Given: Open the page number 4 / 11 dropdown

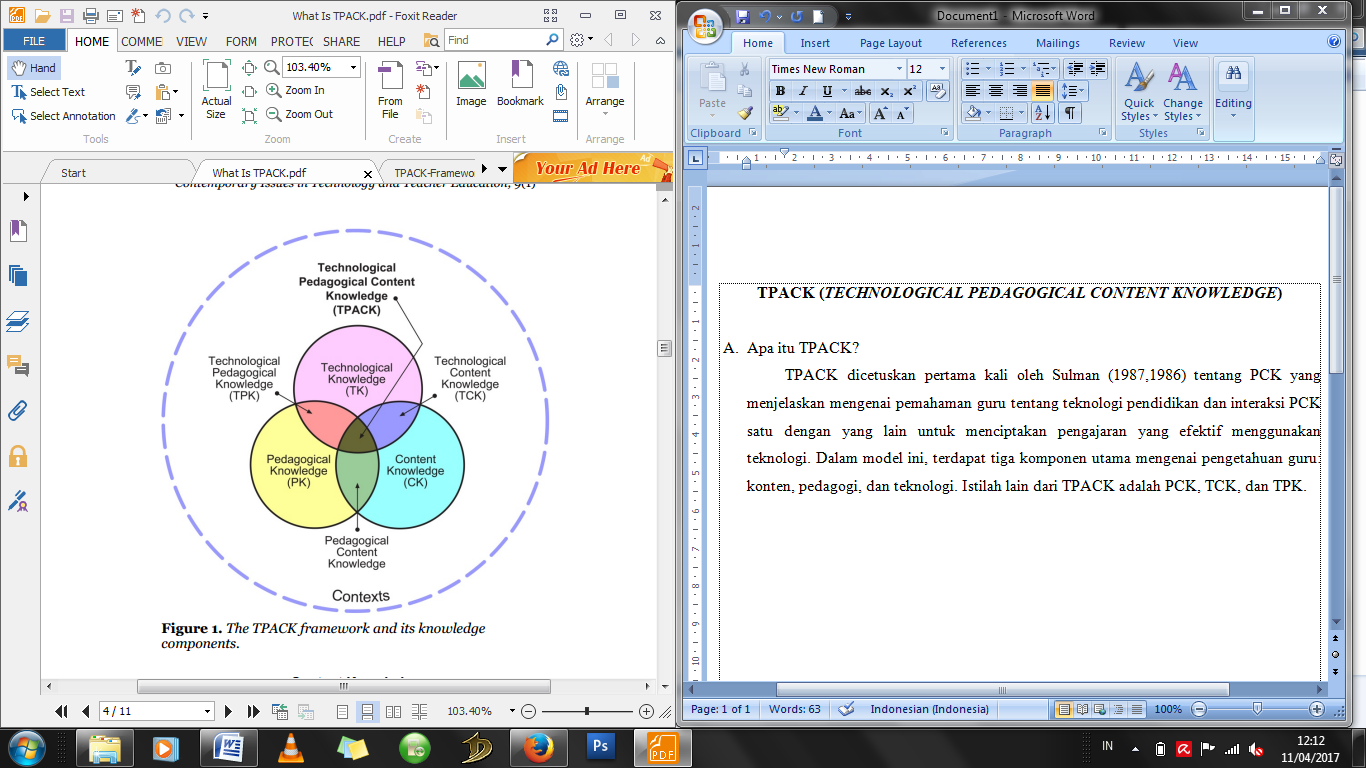Looking at the screenshot, I should (x=207, y=711).
